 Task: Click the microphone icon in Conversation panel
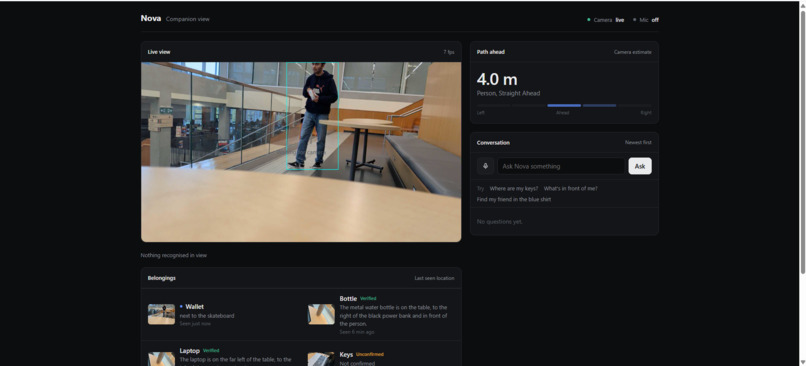coord(485,166)
